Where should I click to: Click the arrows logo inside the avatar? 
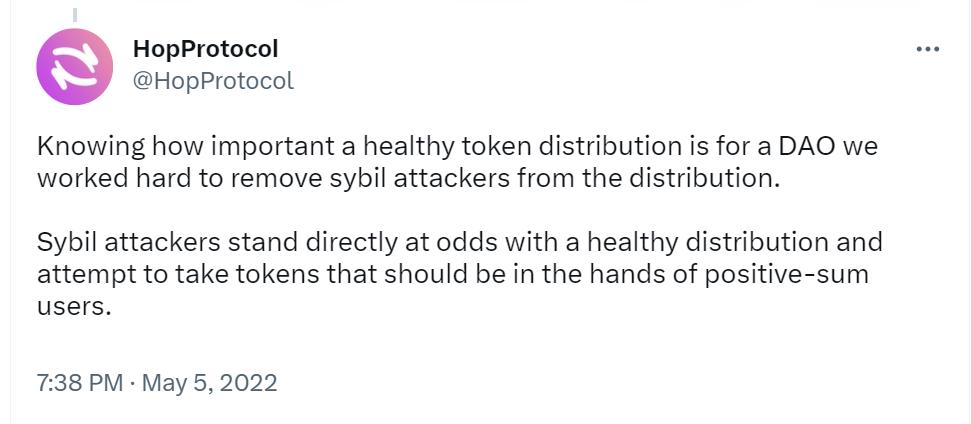[74, 67]
